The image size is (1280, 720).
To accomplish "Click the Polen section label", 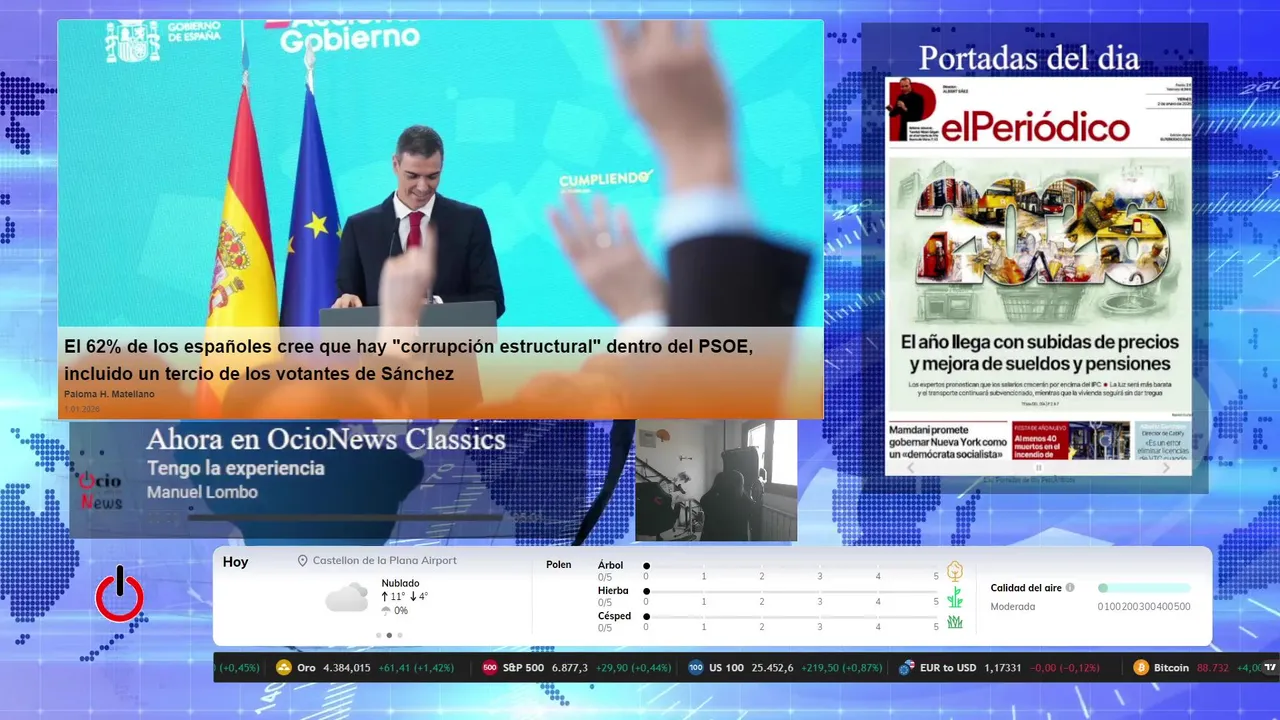I will coord(559,565).
